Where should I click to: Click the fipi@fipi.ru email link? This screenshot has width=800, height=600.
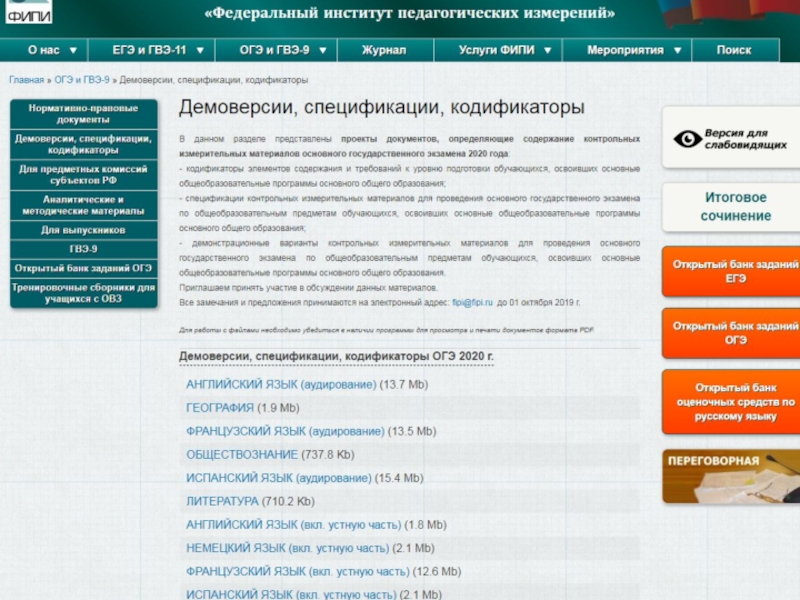[472, 303]
